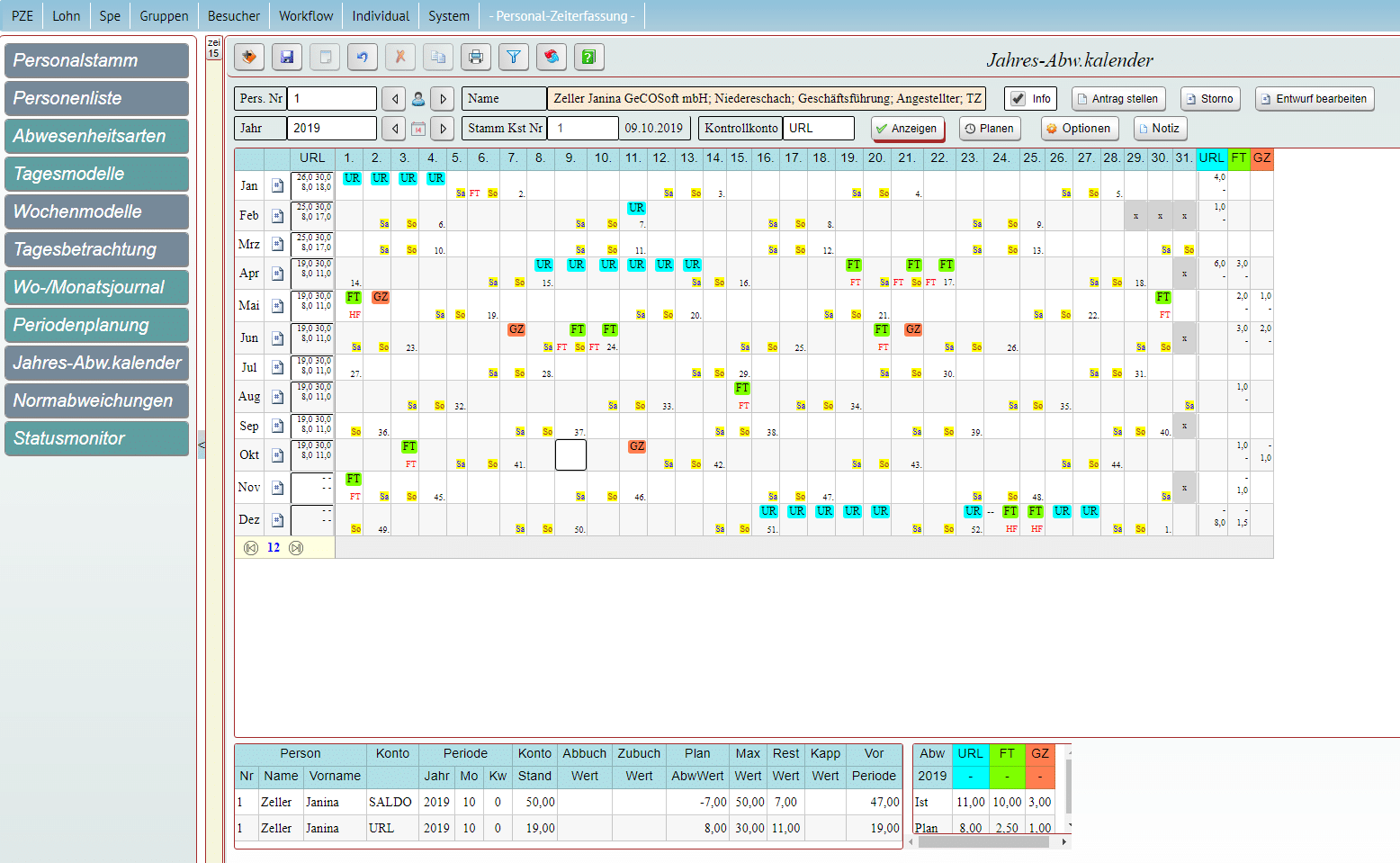Open the Besucher menu
The image size is (1400, 863).
234,16
